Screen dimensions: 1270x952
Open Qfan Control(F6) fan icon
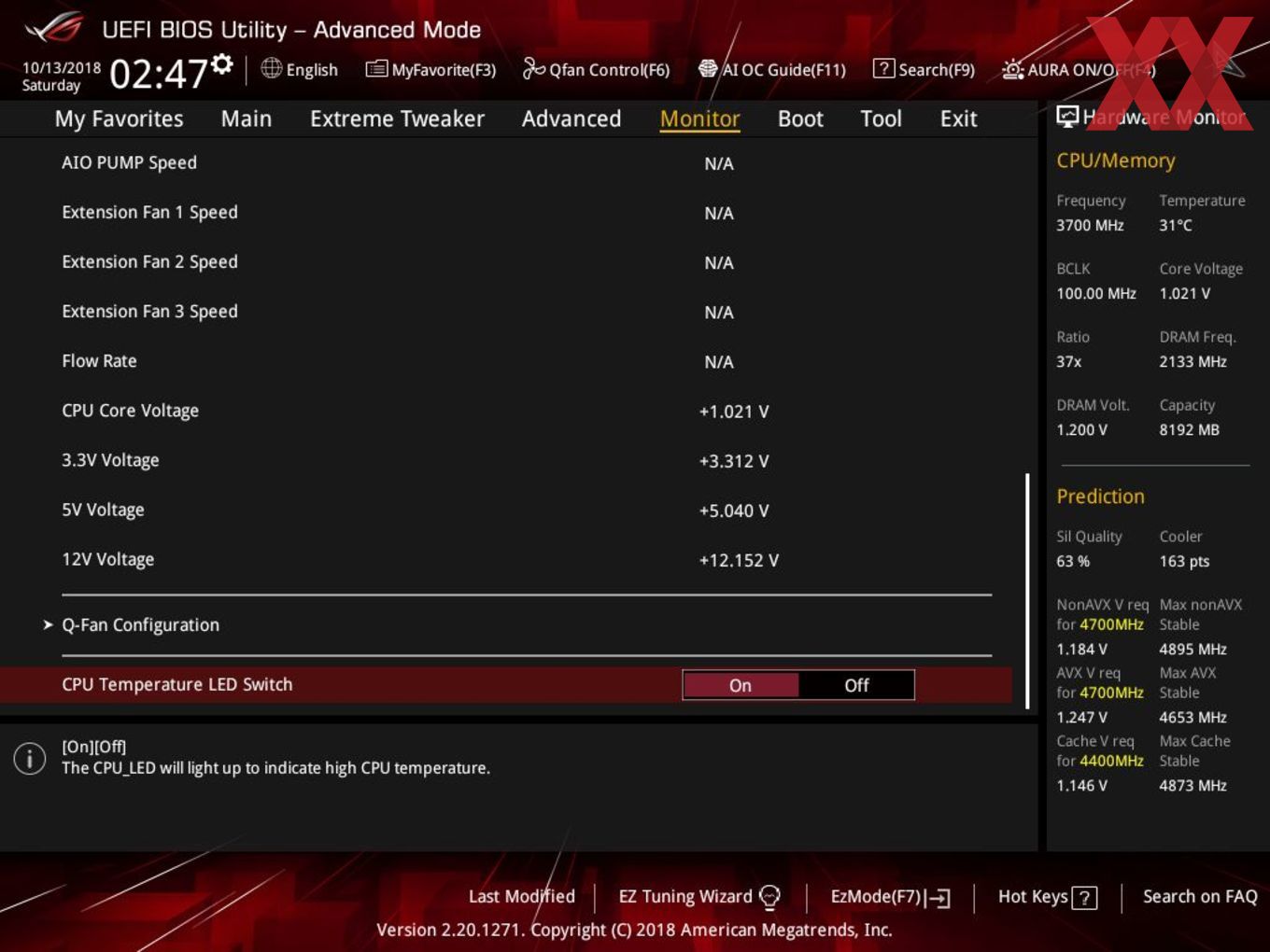tap(533, 68)
